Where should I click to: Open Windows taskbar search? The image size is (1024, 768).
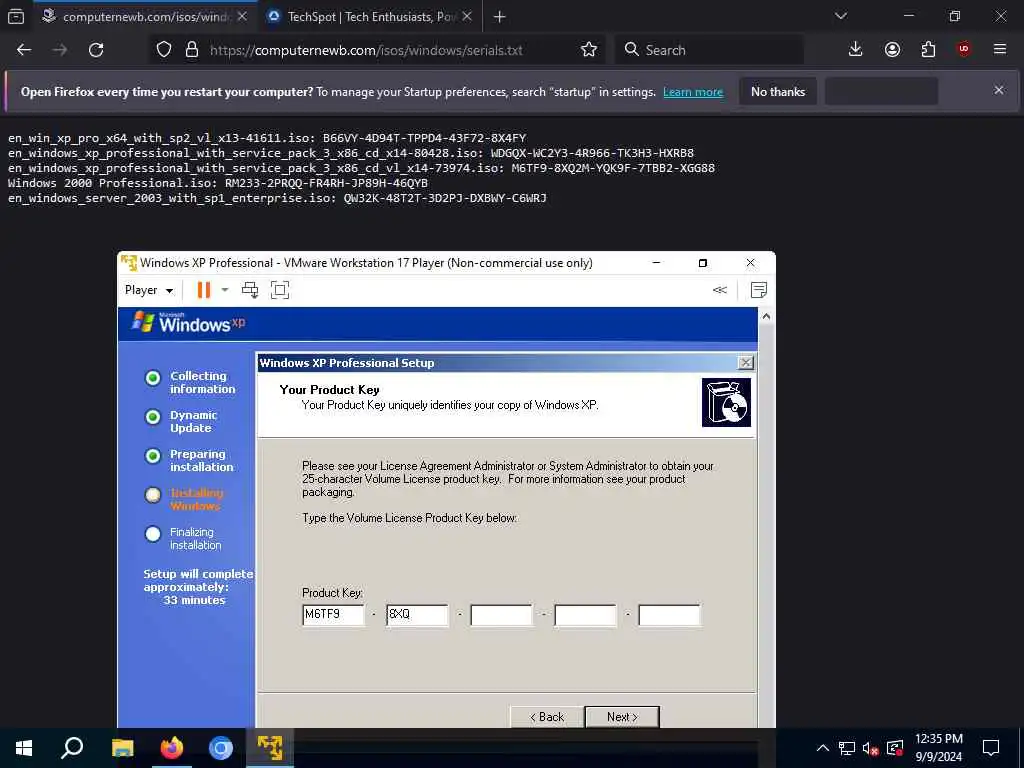coord(72,748)
